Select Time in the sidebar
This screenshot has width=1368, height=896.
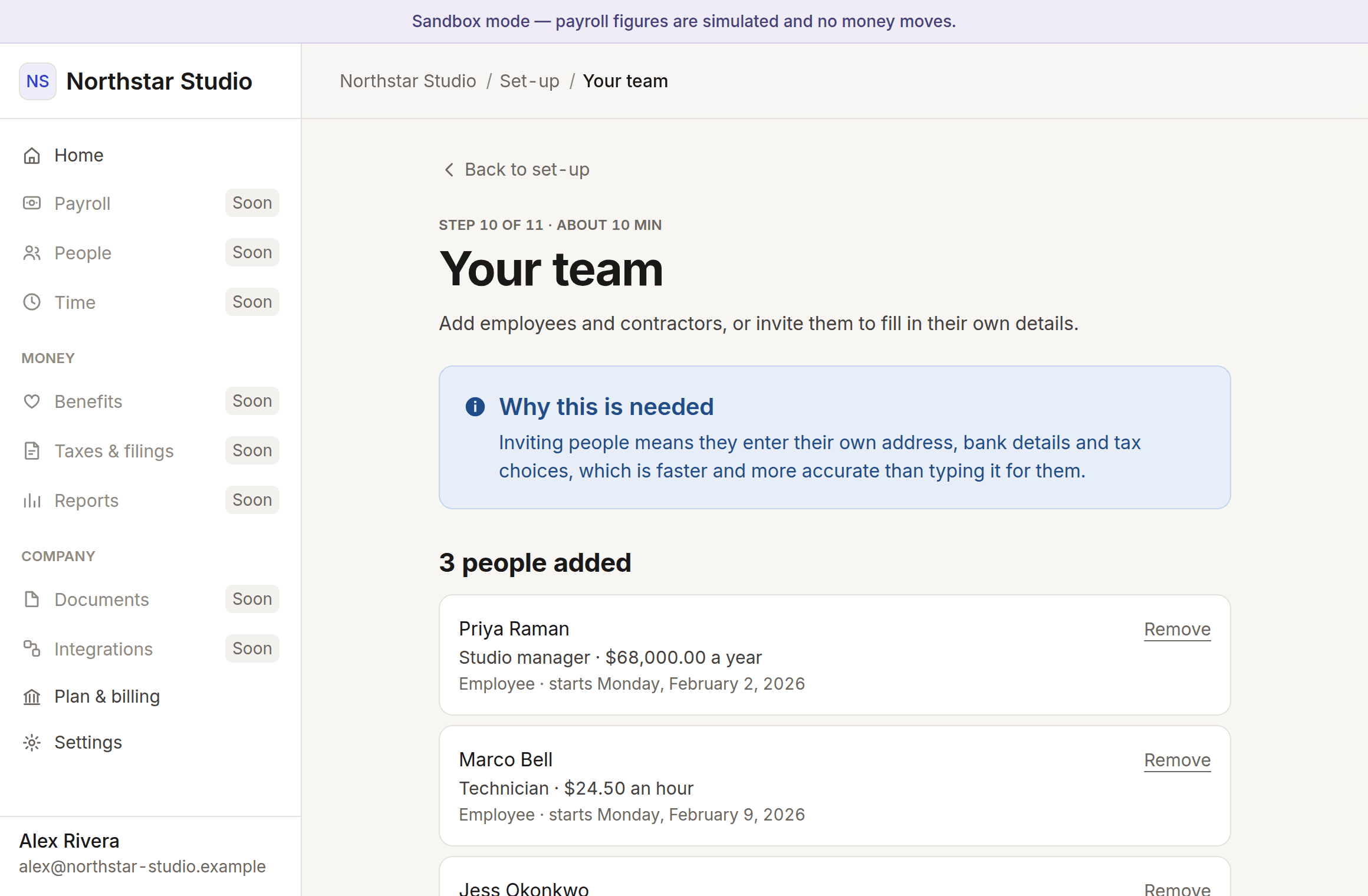pos(150,302)
